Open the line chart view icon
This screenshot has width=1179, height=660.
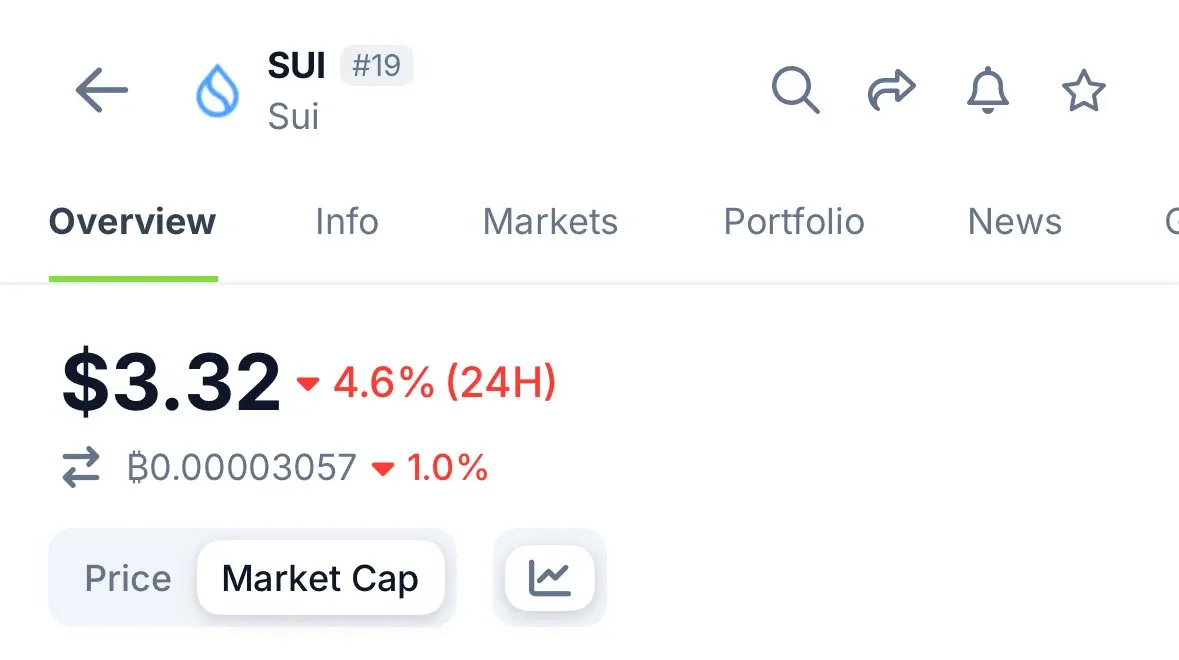pos(550,577)
